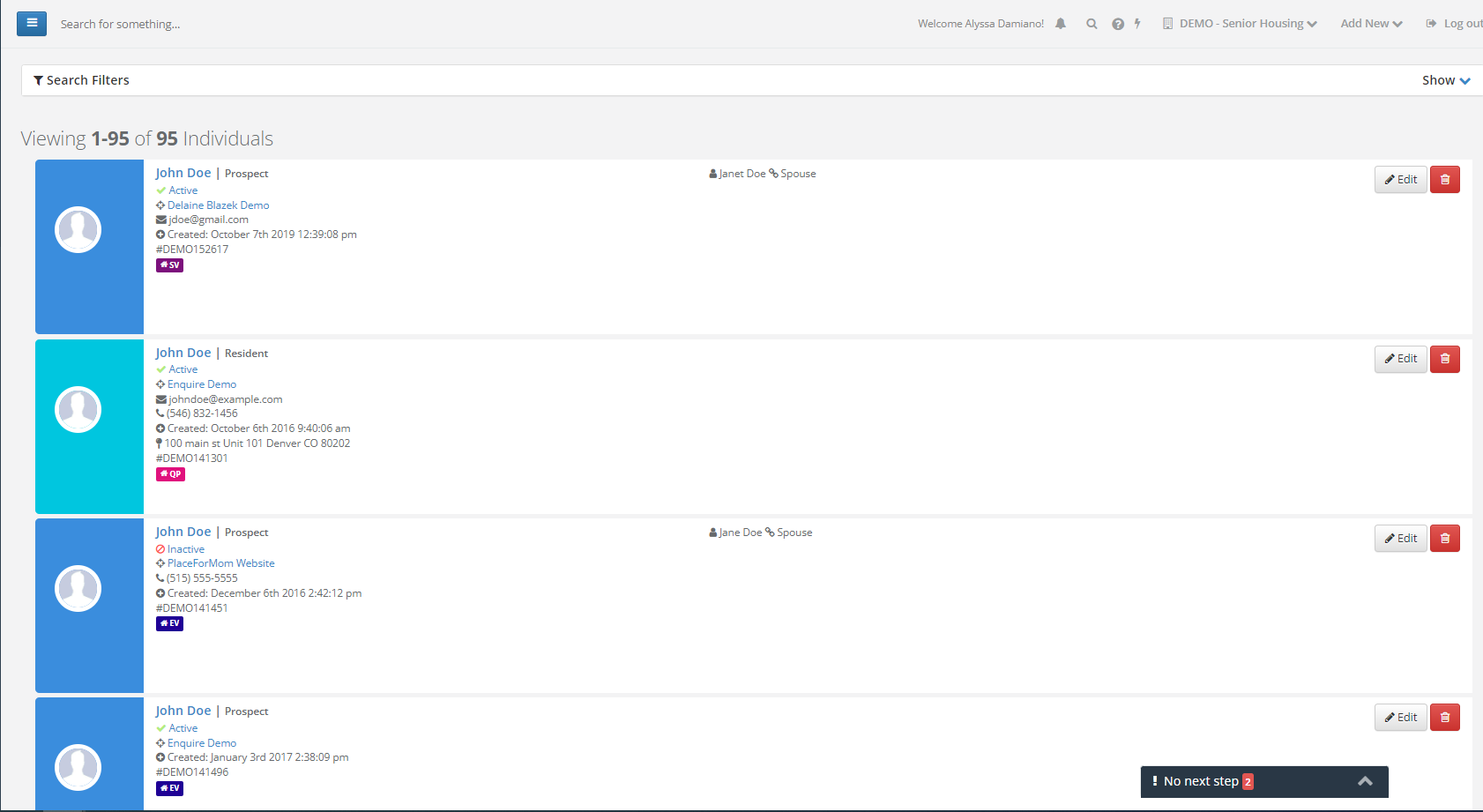Image resolution: width=1483 pixels, height=812 pixels.
Task: Expand the No next step panel chevron
Action: coord(1365,781)
